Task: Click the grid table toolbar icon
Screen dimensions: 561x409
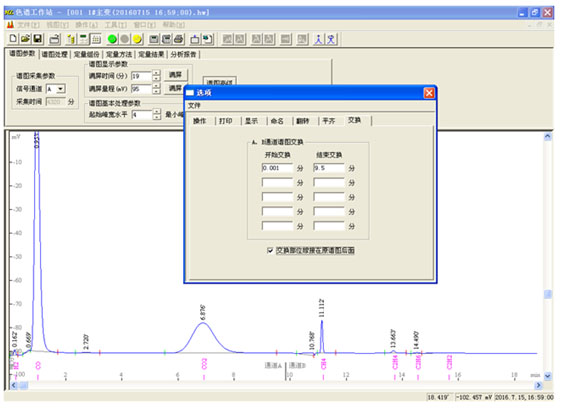Action: click(96, 39)
